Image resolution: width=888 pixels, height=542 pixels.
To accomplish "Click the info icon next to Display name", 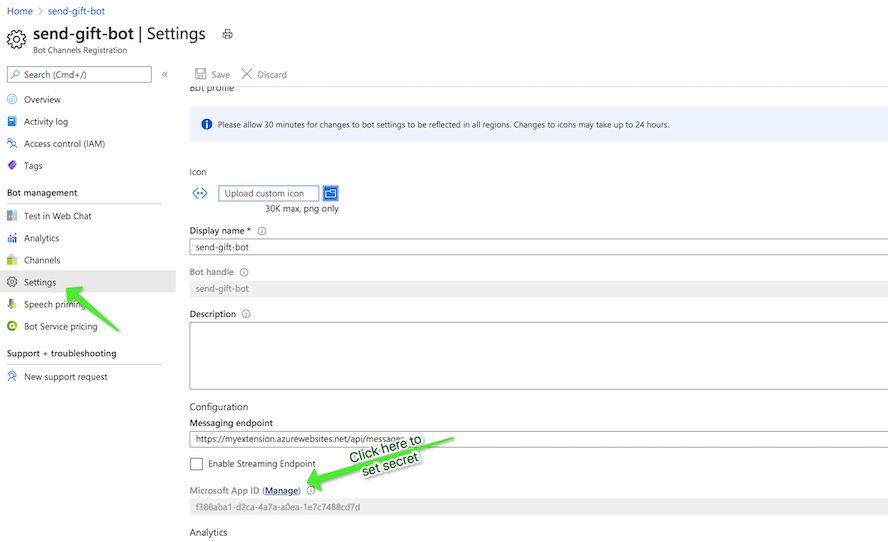I will (x=262, y=231).
